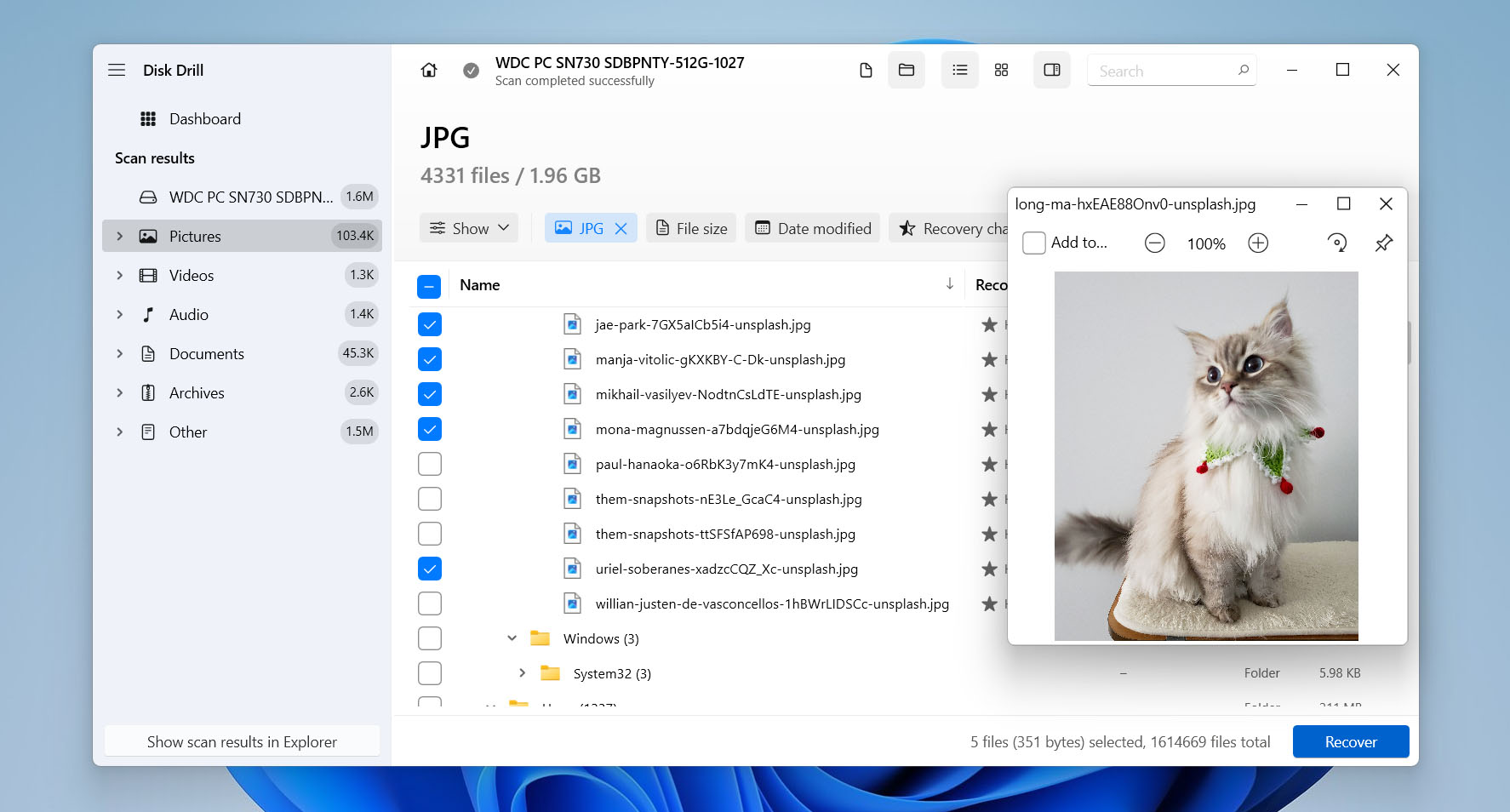Viewport: 1510px width, 812px height.
Task: Check the willian-justen-de-vasconcellos checkbox
Action: (430, 603)
